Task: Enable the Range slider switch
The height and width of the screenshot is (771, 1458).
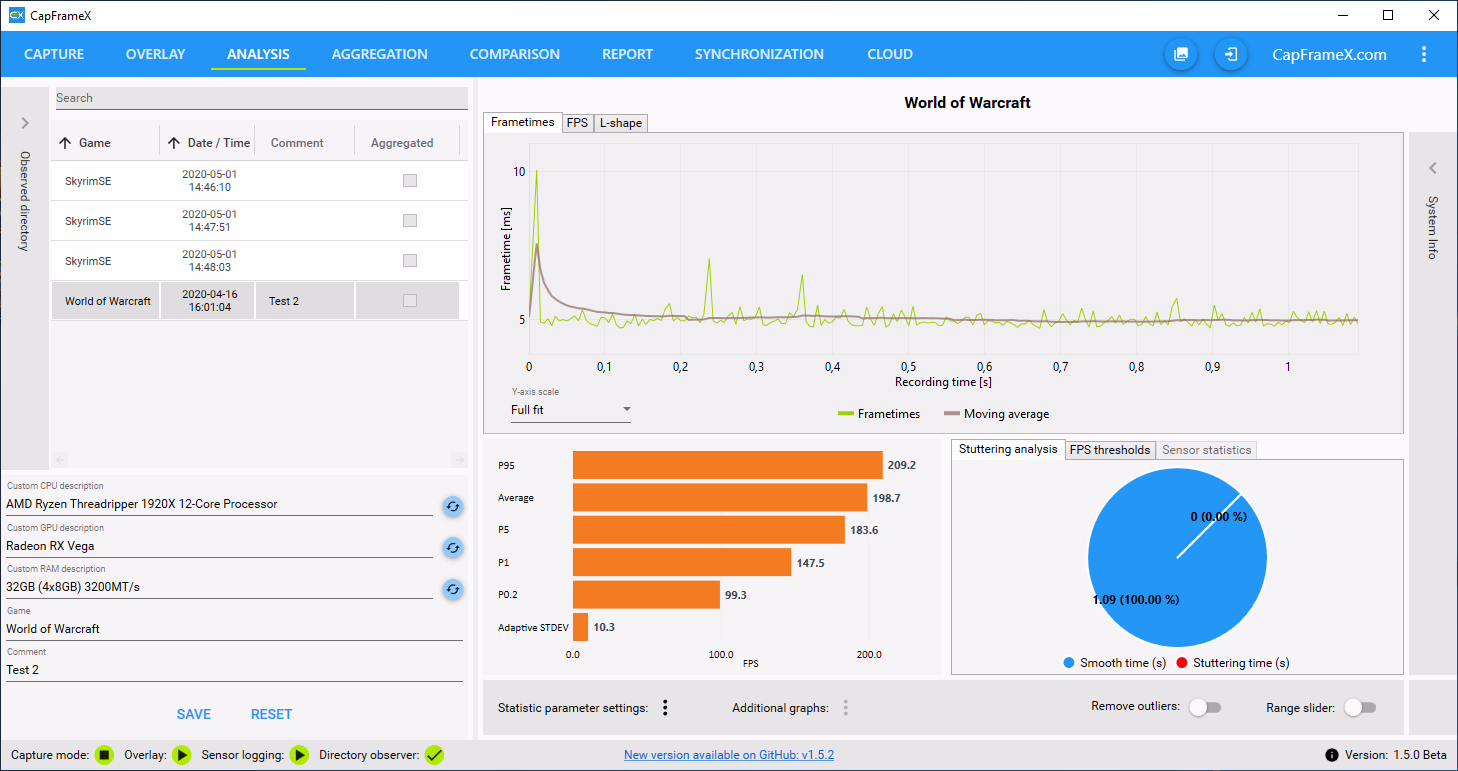Action: [x=1360, y=708]
